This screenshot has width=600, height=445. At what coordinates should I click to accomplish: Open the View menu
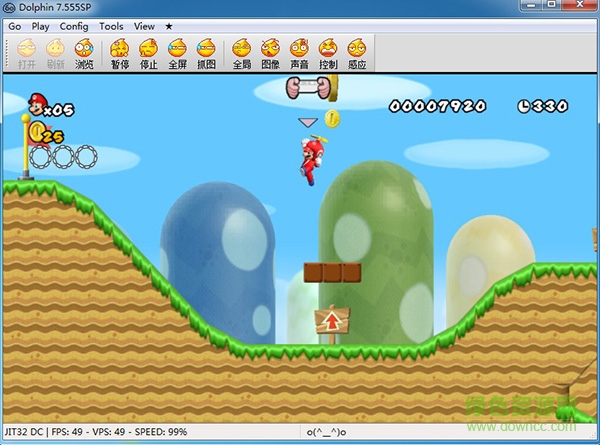144,26
